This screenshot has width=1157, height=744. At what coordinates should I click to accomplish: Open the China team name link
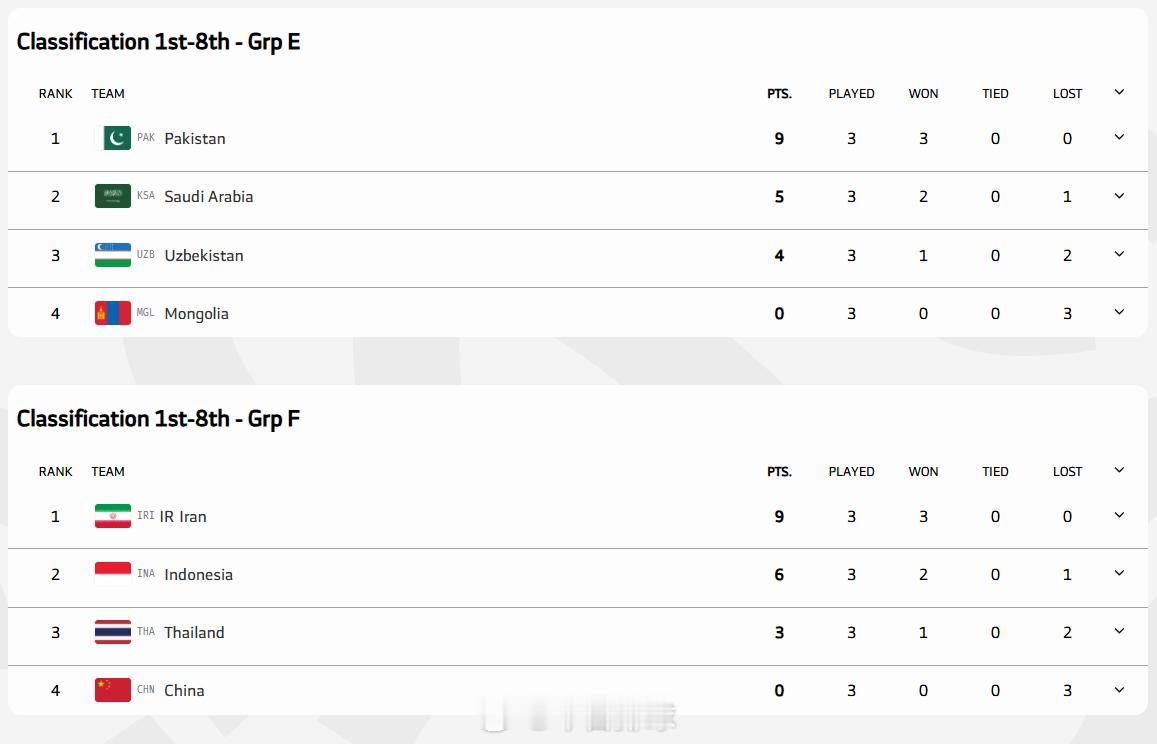coord(184,690)
